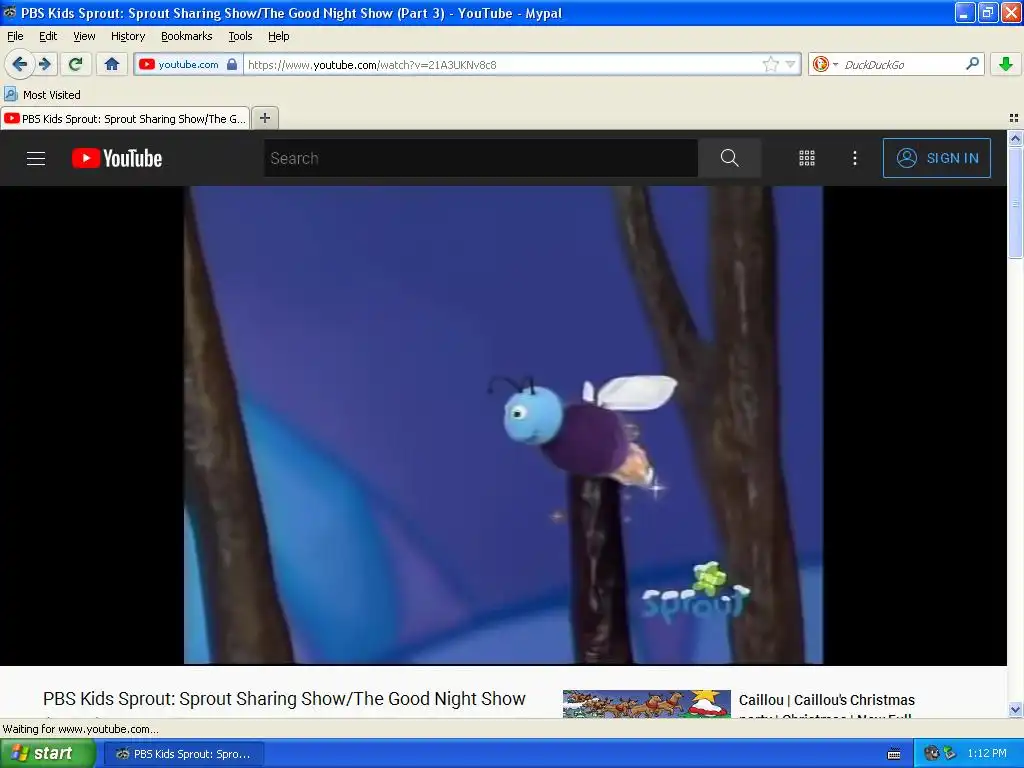Click the search bar magnifier icon
Viewport: 1024px width, 768px height.
(x=972, y=63)
